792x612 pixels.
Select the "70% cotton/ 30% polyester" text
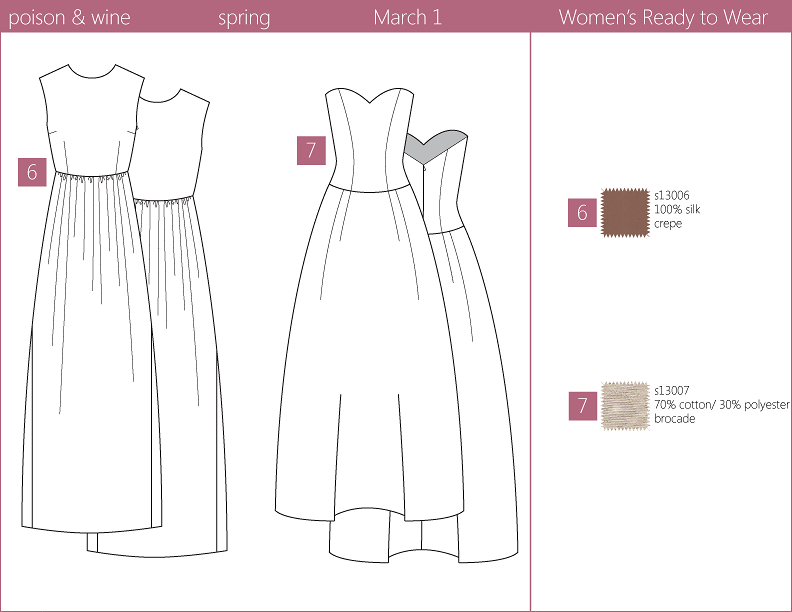721,404
